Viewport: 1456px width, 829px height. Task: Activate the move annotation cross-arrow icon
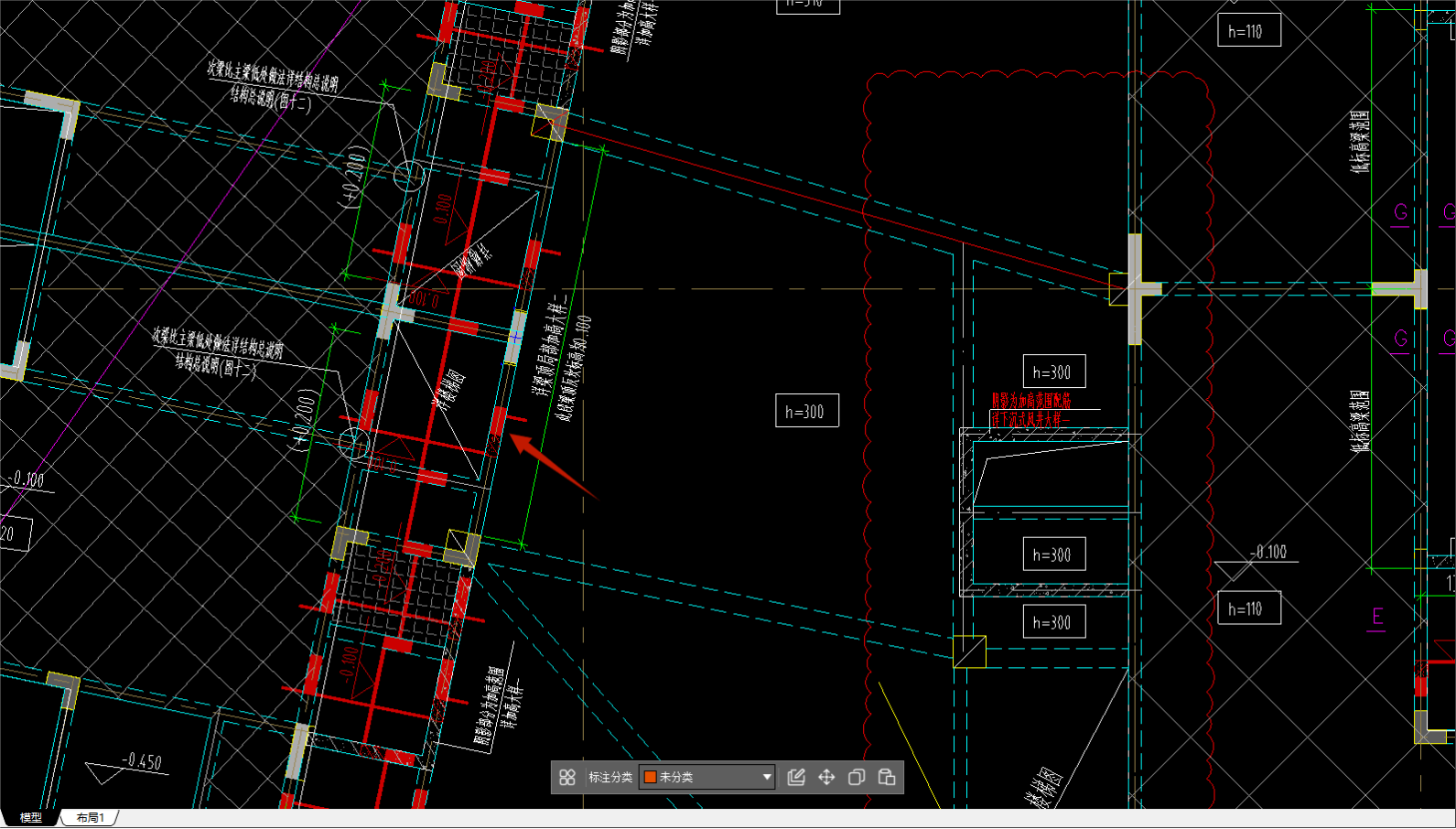point(826,777)
